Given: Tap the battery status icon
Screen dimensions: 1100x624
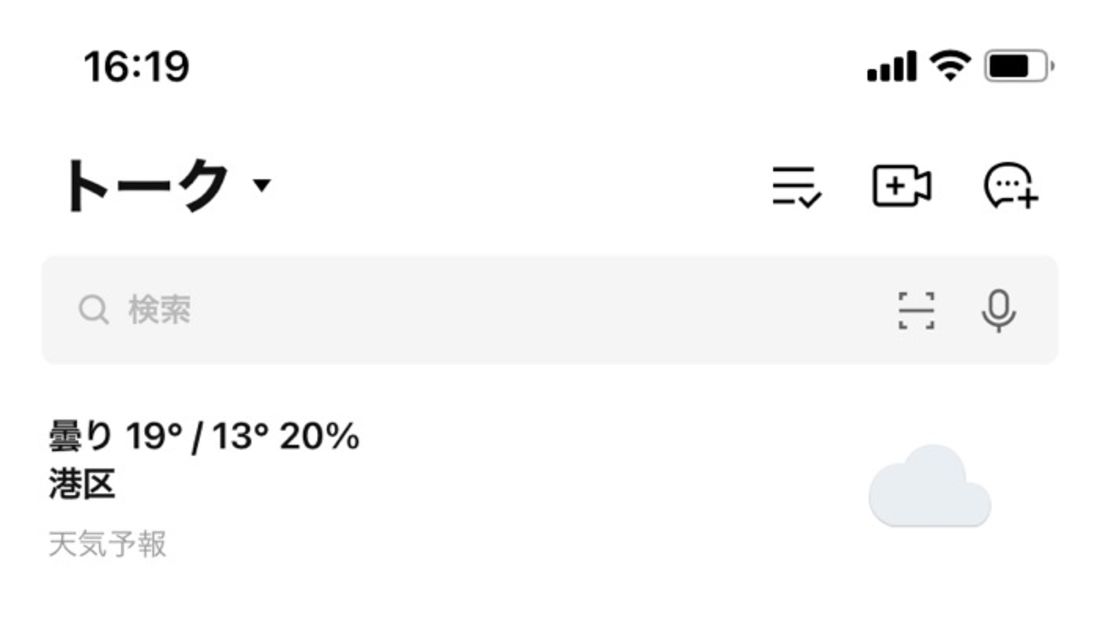Looking at the screenshot, I should tap(1019, 67).
